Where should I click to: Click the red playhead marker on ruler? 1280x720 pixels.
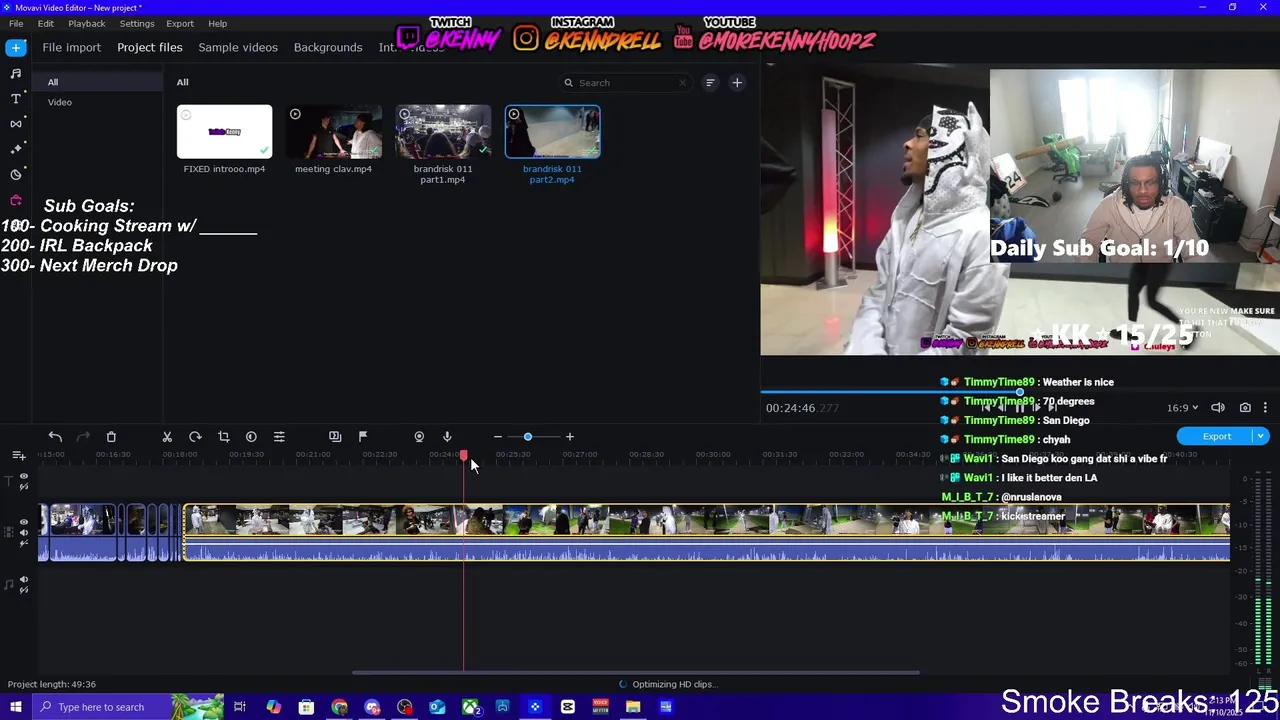point(464,456)
